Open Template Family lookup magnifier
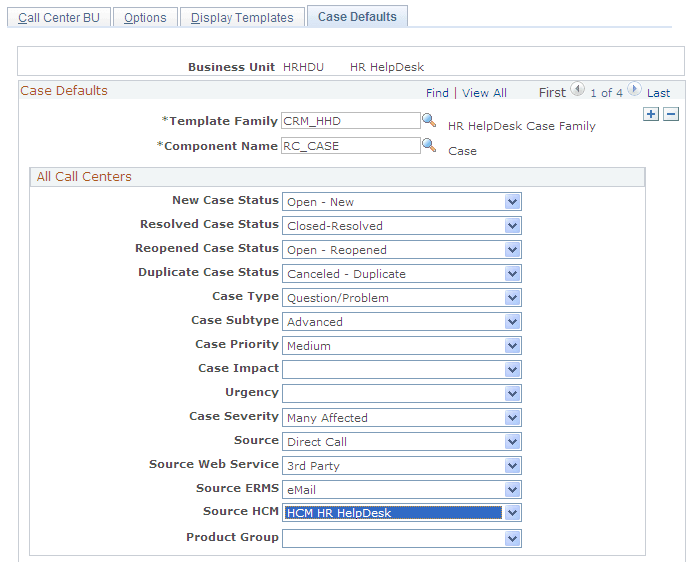The image size is (694, 562). (428, 119)
